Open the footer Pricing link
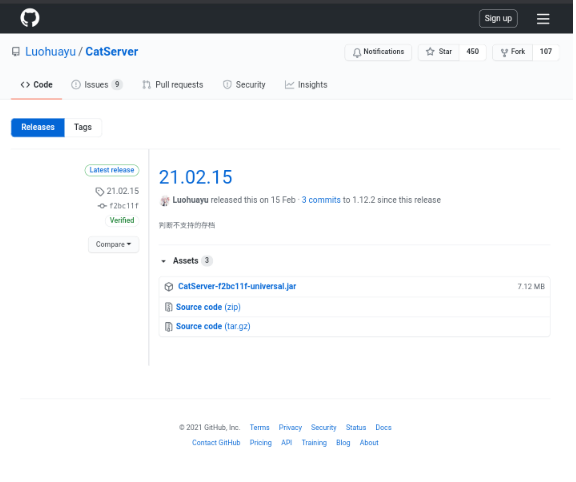The width and height of the screenshot is (576, 482). click(261, 443)
